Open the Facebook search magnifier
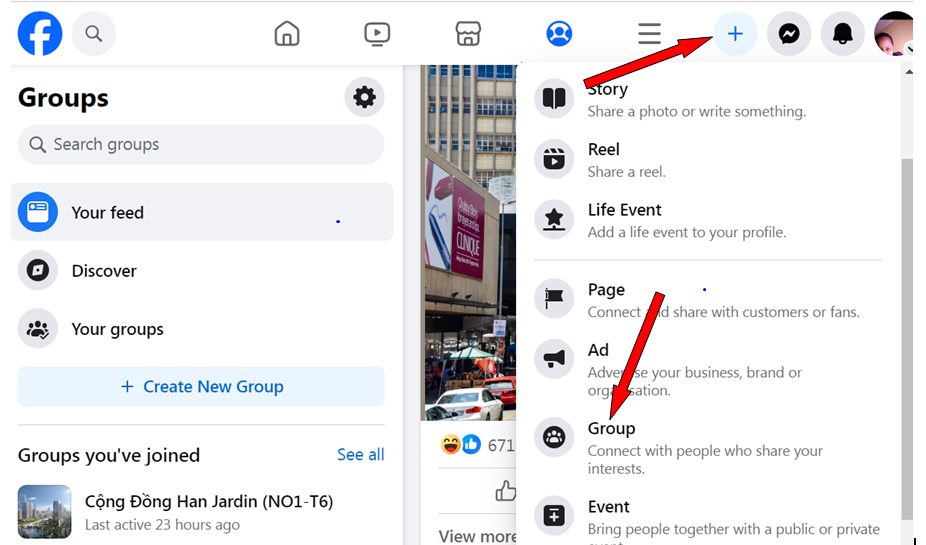Viewport: 926px width, 545px height. tap(94, 34)
